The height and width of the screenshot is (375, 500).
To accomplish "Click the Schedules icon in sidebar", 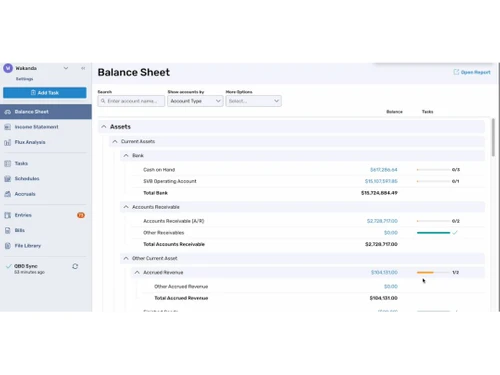I will coord(8,179).
